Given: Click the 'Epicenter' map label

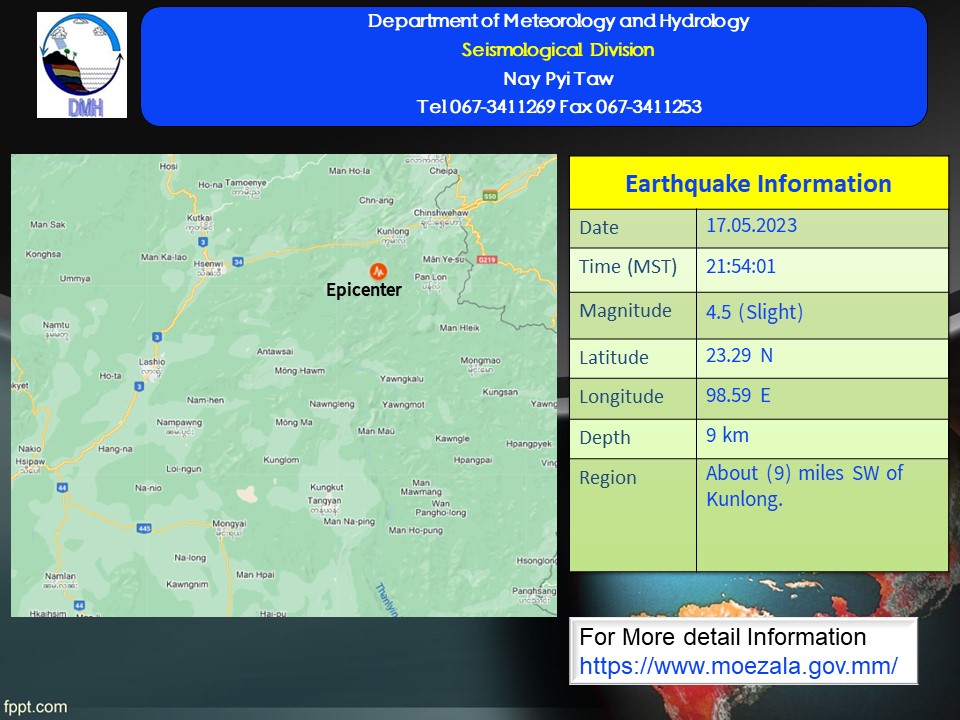Looking at the screenshot, I should 364,290.
